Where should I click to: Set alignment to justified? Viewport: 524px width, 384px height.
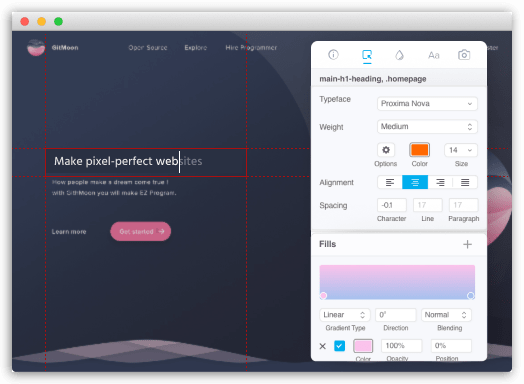465,182
